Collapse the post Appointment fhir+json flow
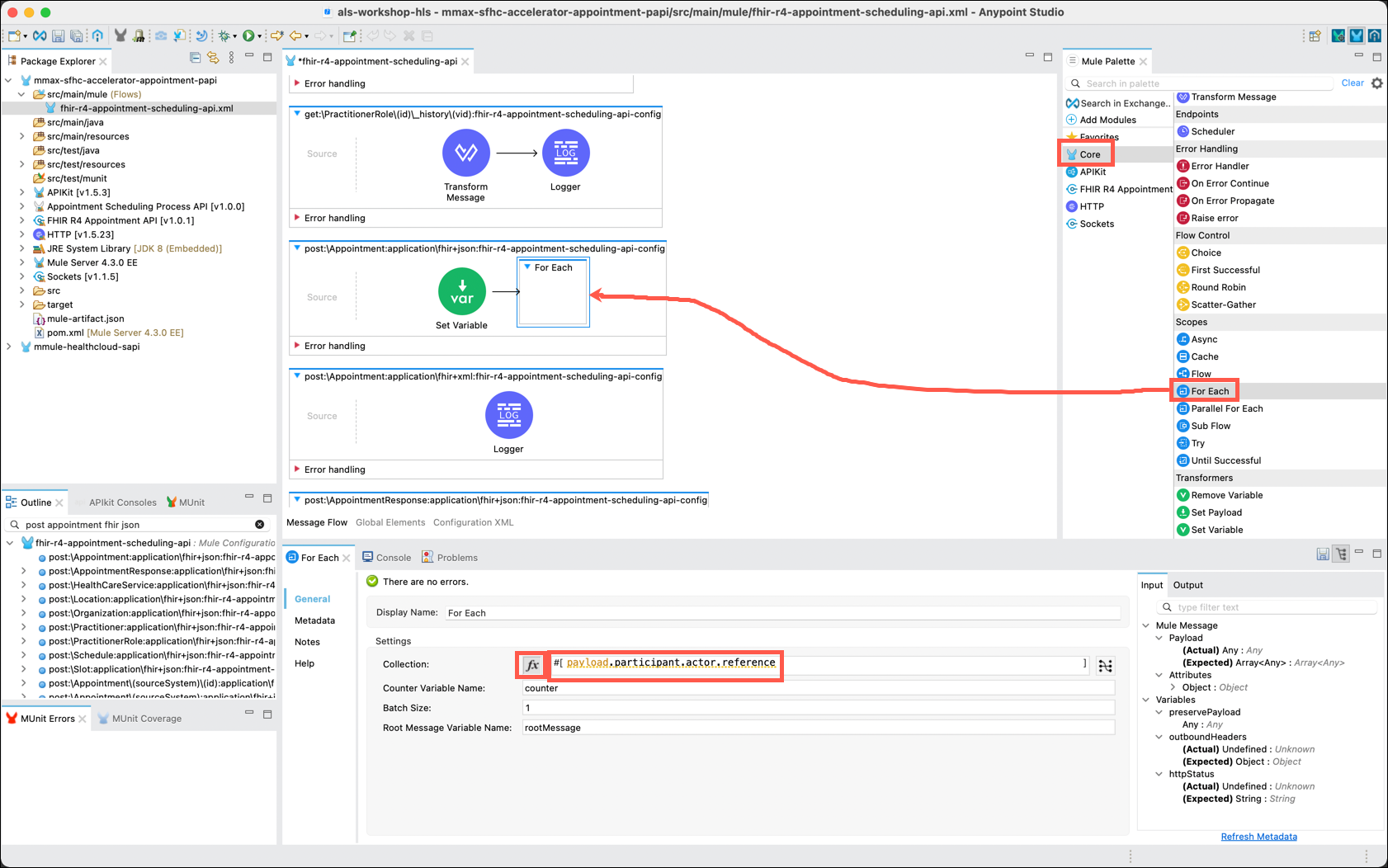1388x868 pixels. [x=297, y=248]
